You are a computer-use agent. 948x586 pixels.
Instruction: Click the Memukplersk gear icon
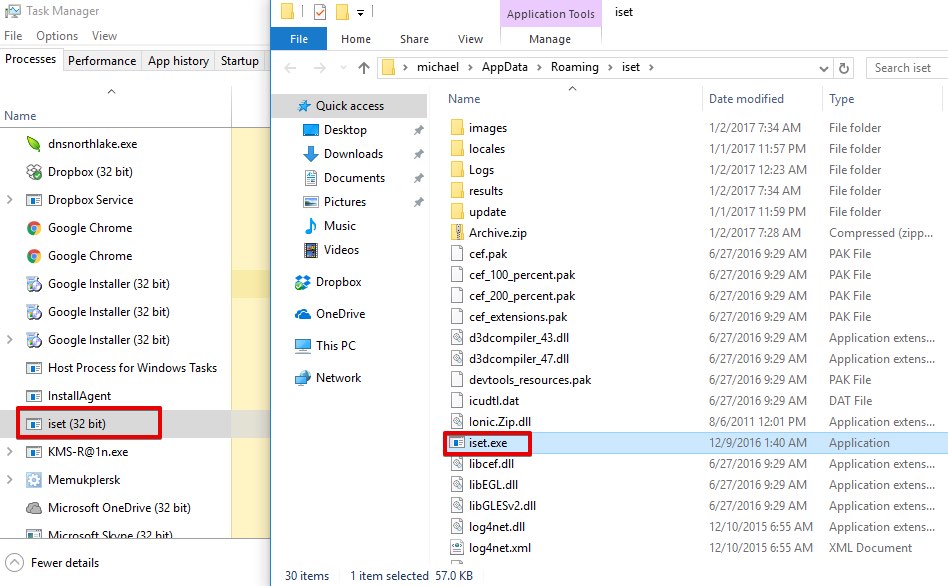(x=33, y=480)
